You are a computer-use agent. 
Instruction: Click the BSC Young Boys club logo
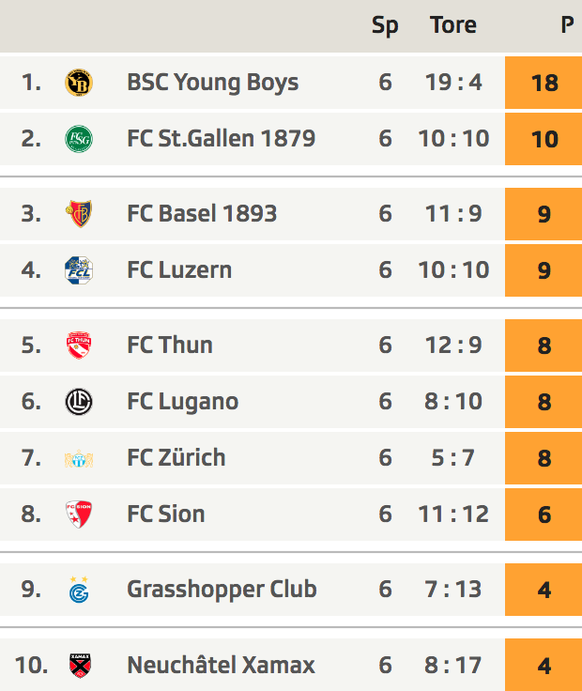(78, 83)
